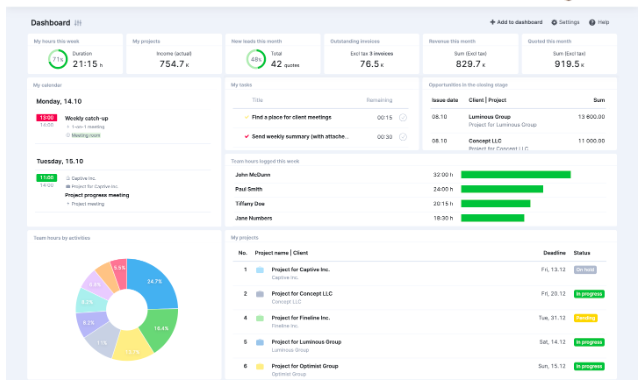The height and width of the screenshot is (390, 641).
Task: Open Project for Luminous Group in projects list
Action: pos(307,342)
